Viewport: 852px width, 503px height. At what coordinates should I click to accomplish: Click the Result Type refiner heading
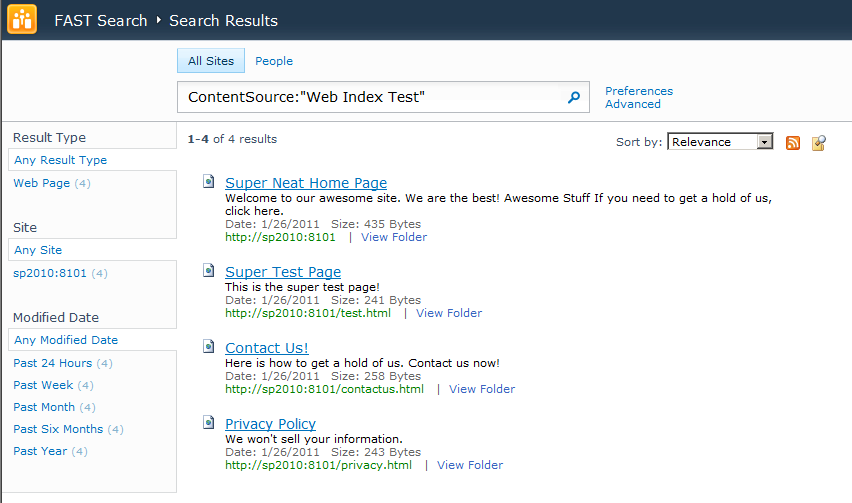tap(49, 137)
